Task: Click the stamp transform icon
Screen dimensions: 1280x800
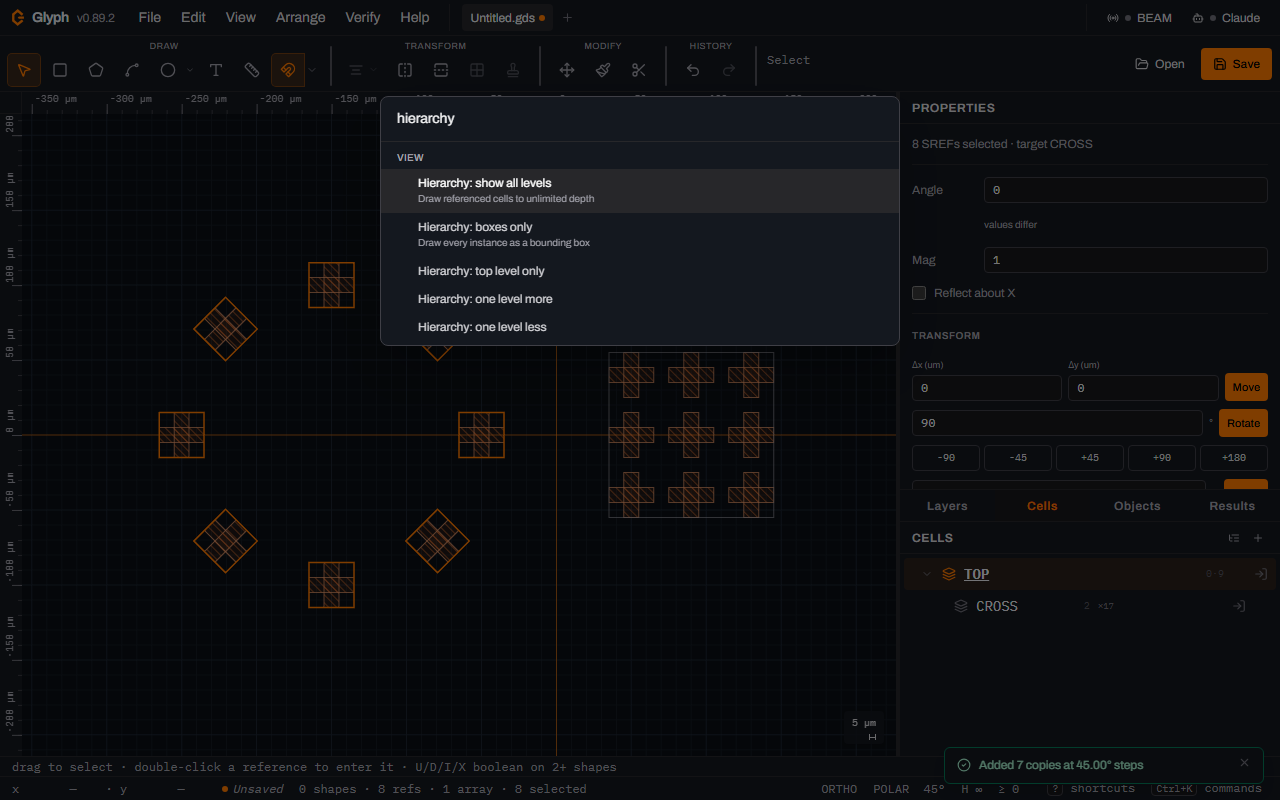Action: pyautogui.click(x=513, y=70)
